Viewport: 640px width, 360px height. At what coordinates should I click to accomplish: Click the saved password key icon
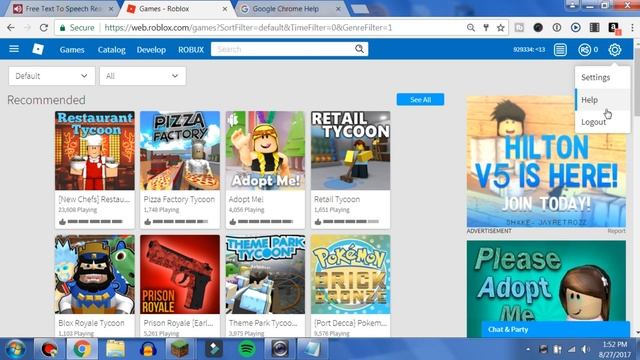click(486, 28)
